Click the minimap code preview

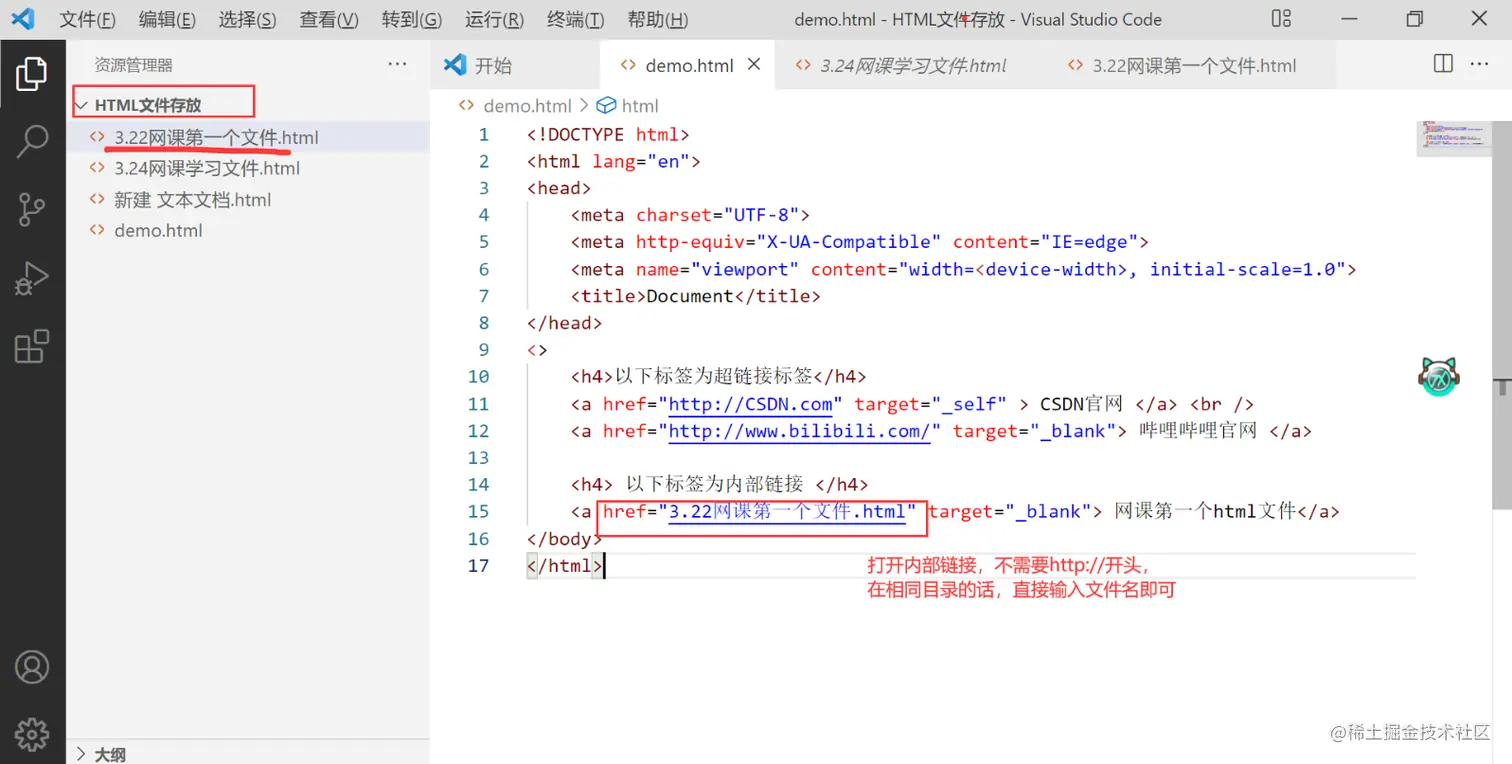click(x=1455, y=139)
